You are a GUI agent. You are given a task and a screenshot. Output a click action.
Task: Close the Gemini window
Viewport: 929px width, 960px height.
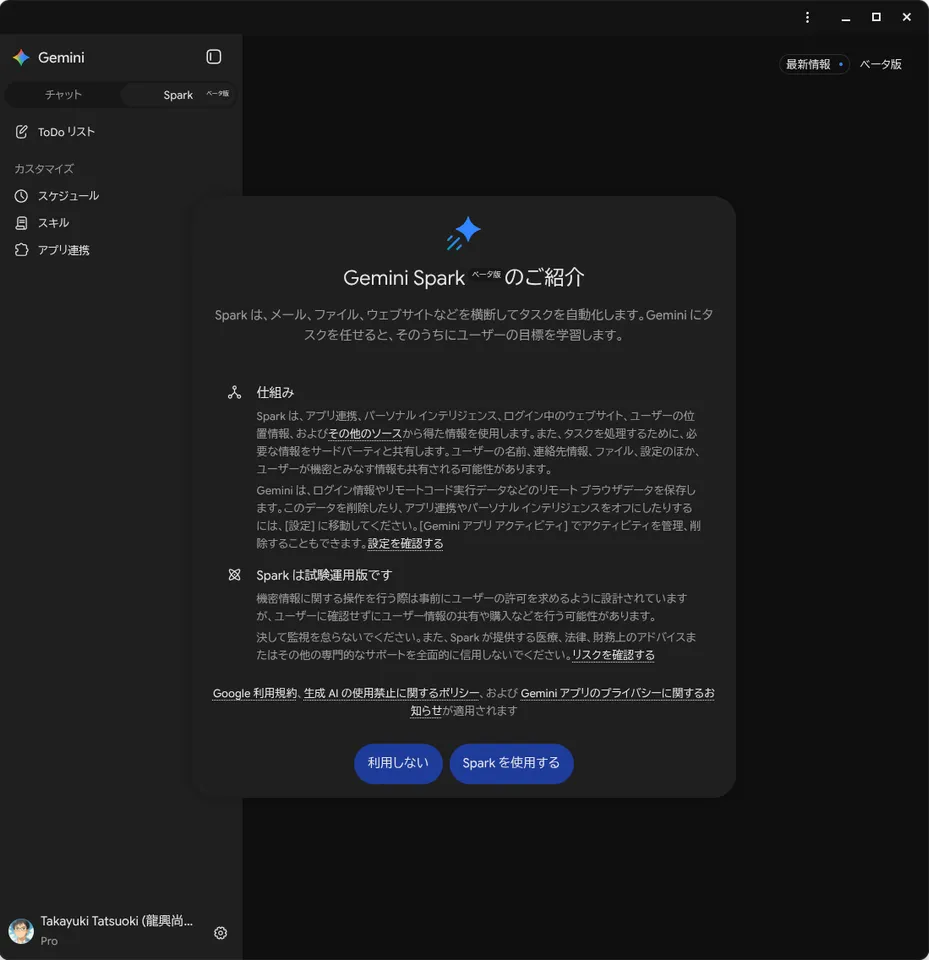pyautogui.click(x=907, y=17)
